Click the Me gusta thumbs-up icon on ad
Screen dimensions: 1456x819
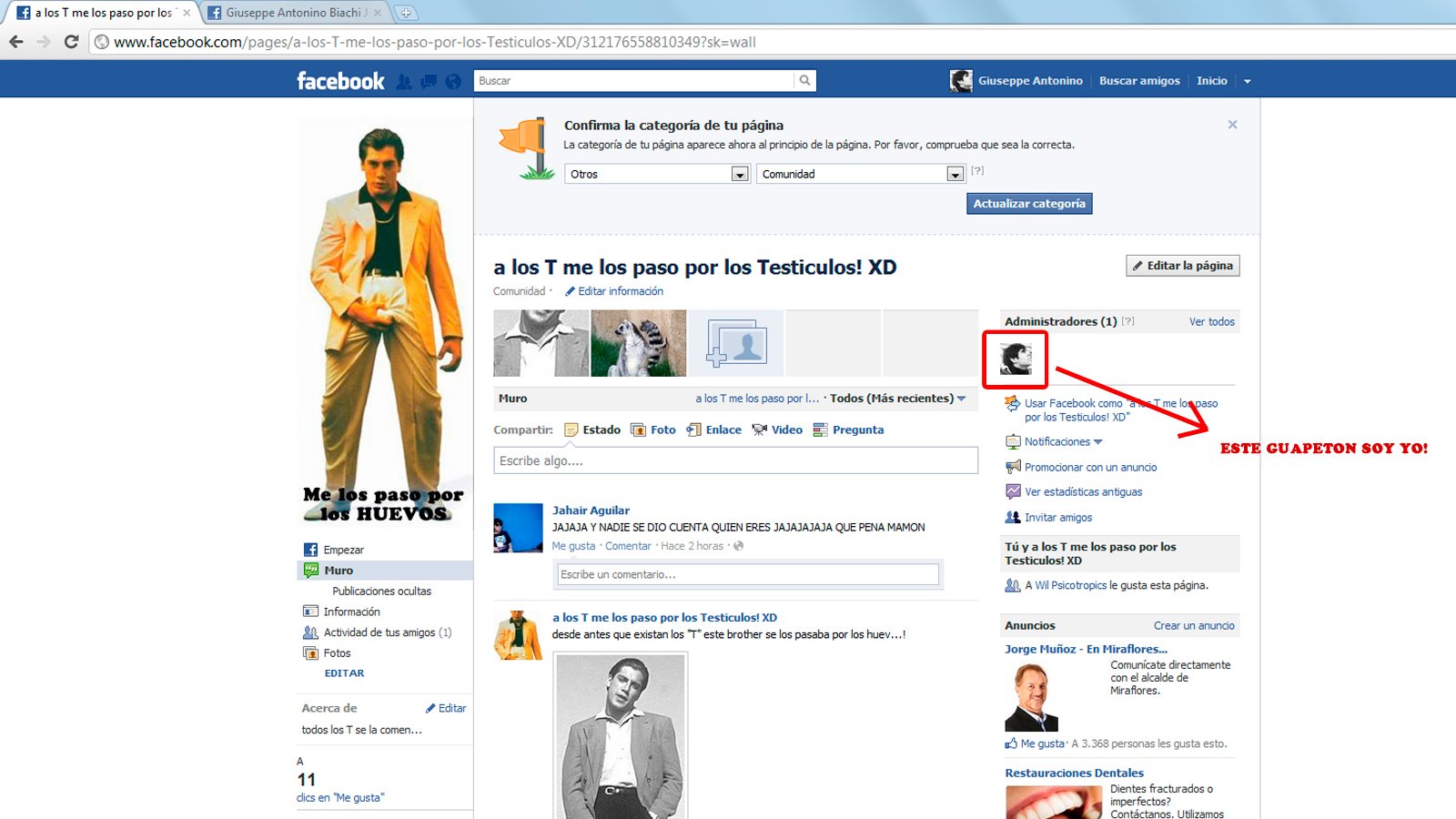tap(1011, 743)
